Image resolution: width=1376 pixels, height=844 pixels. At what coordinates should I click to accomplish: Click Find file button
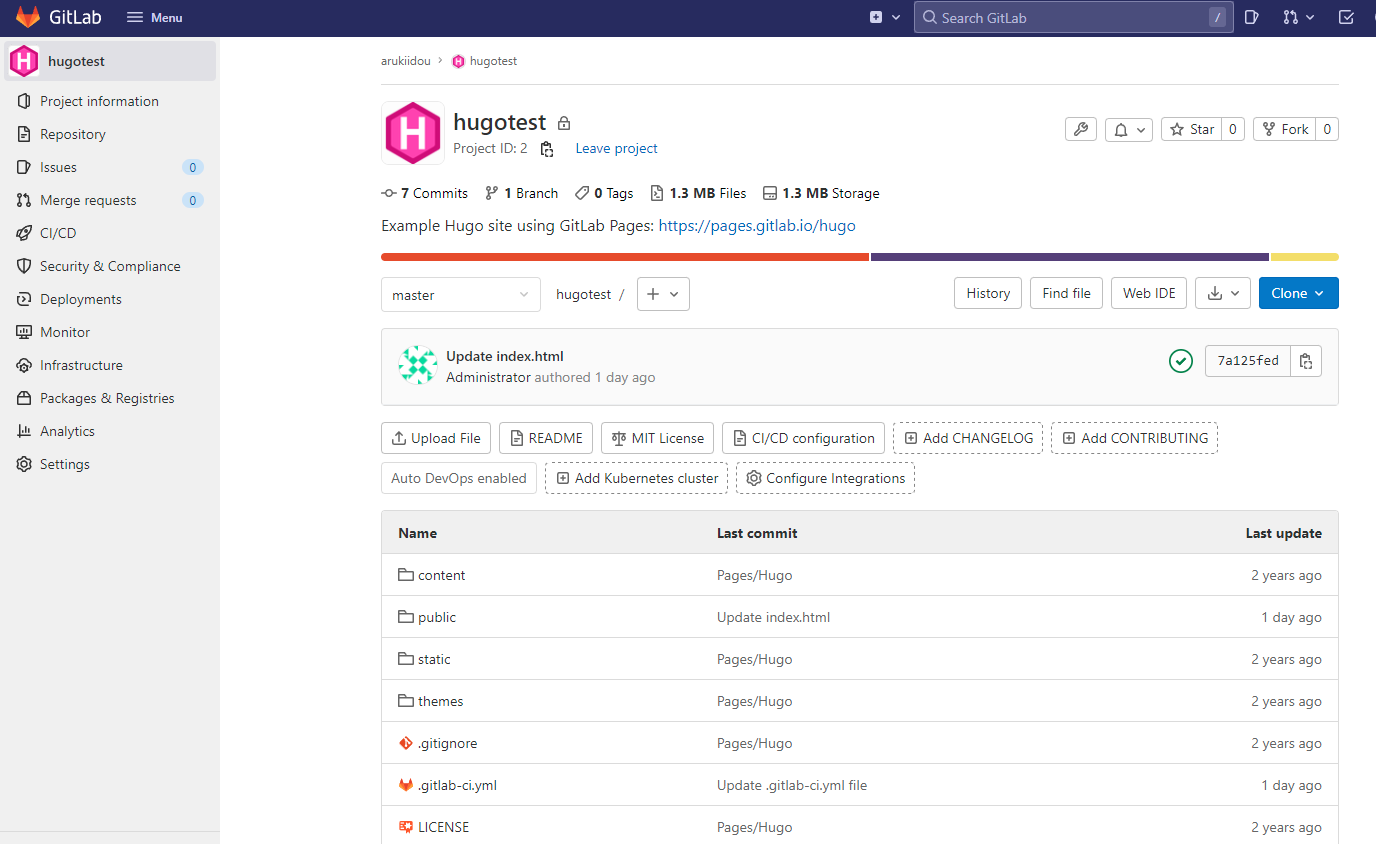[x=1066, y=293]
